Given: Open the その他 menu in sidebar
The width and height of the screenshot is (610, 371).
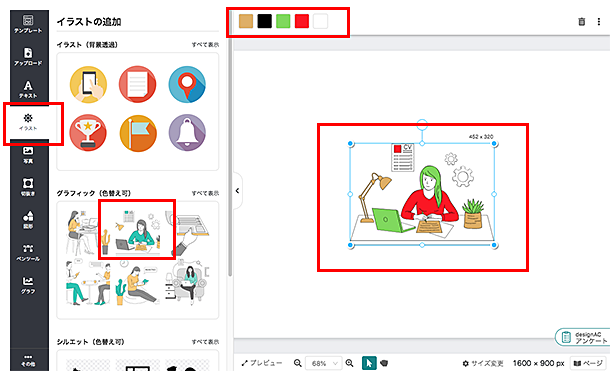Looking at the screenshot, I should click(x=28, y=360).
